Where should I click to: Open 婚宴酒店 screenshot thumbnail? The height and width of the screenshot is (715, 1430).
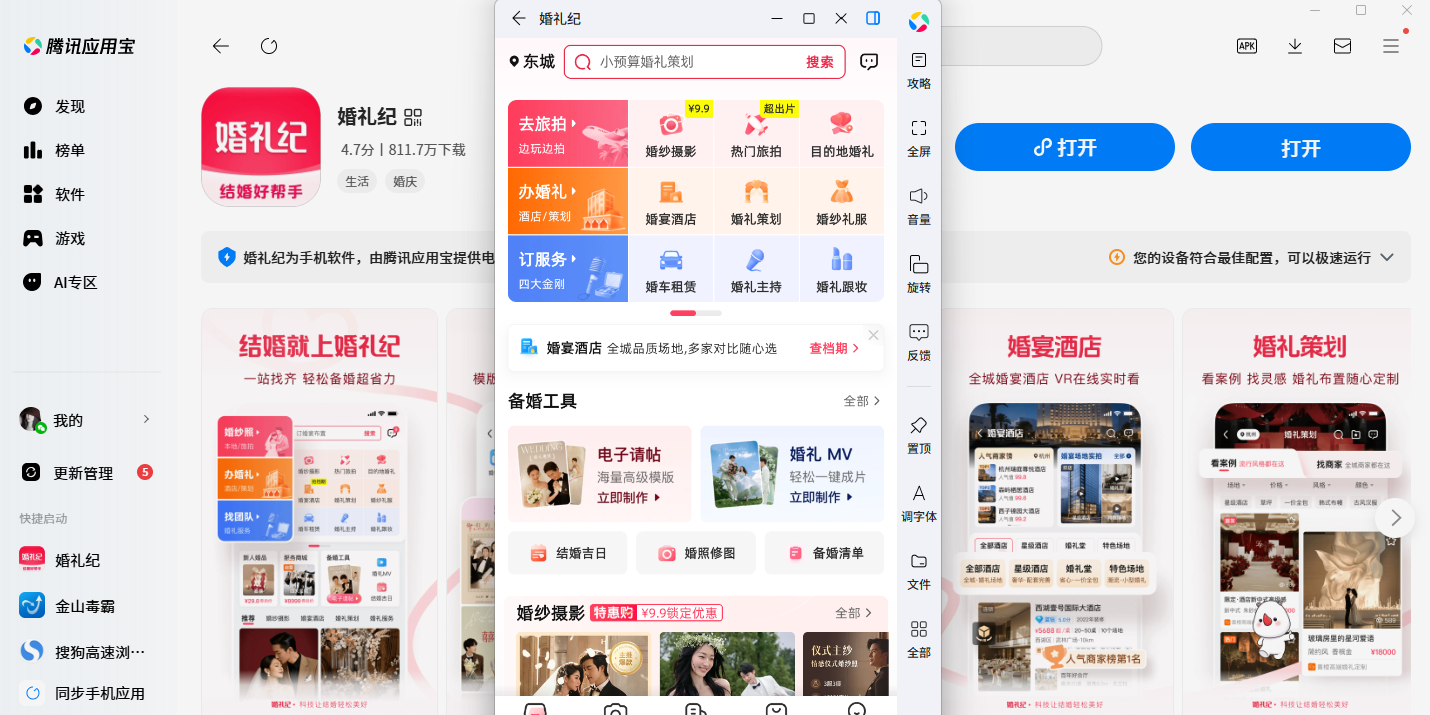(1054, 511)
